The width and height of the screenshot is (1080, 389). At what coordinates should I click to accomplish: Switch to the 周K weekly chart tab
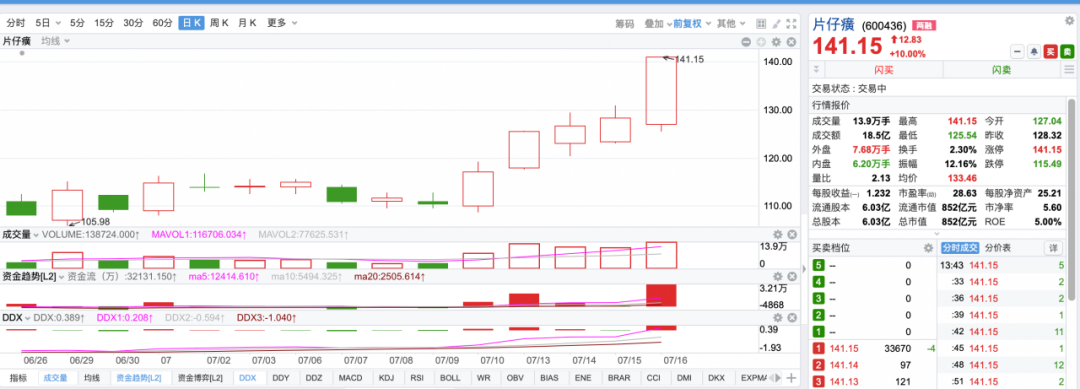pos(219,23)
